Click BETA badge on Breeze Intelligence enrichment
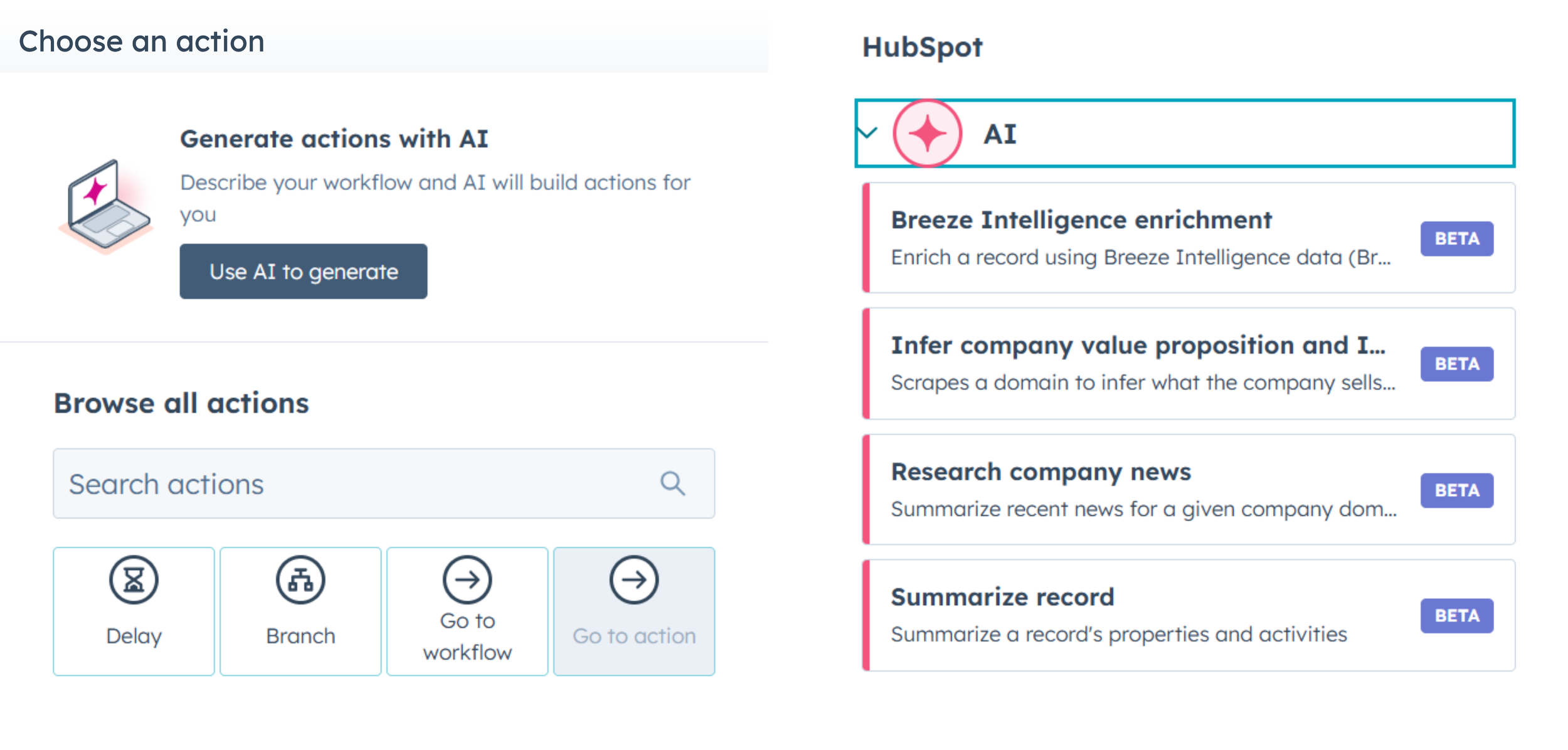 1457,239
